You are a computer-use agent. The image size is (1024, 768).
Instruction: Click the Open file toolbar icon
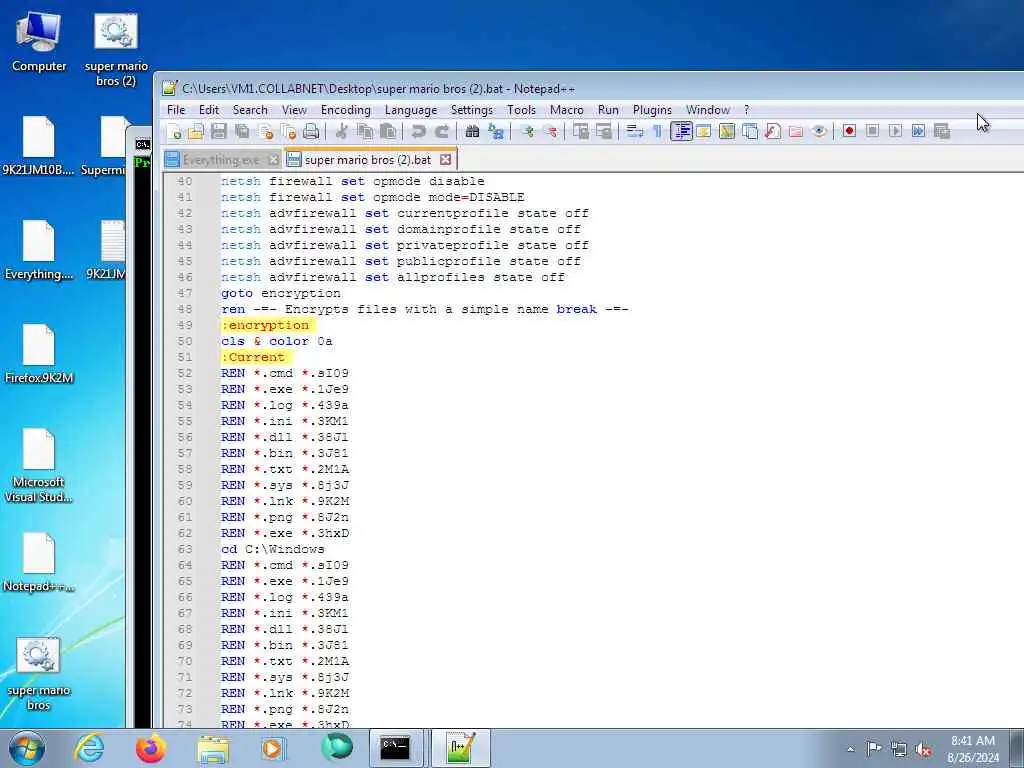click(x=196, y=131)
